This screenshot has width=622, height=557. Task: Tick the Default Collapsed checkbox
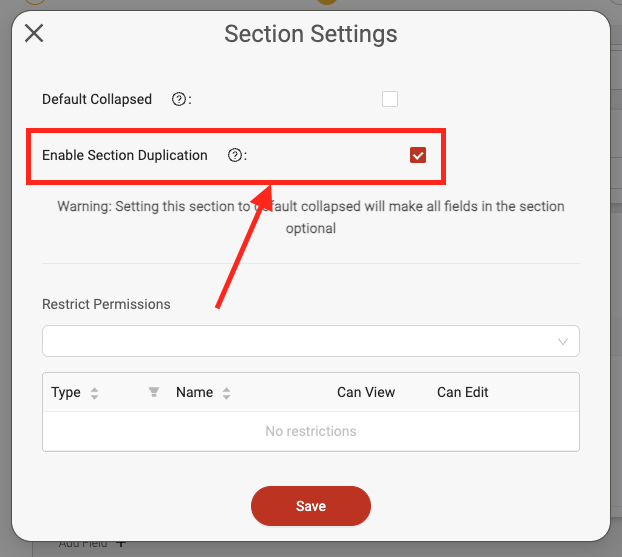[390, 99]
